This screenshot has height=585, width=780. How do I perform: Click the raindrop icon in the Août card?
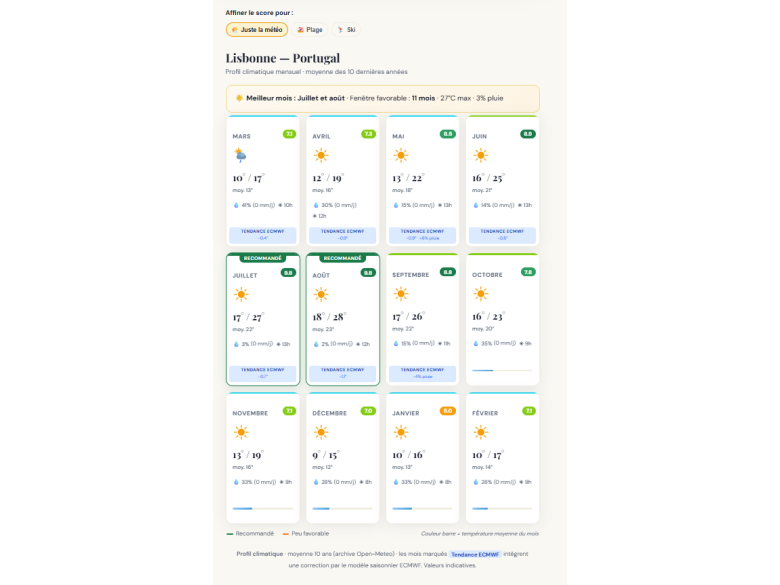point(316,344)
